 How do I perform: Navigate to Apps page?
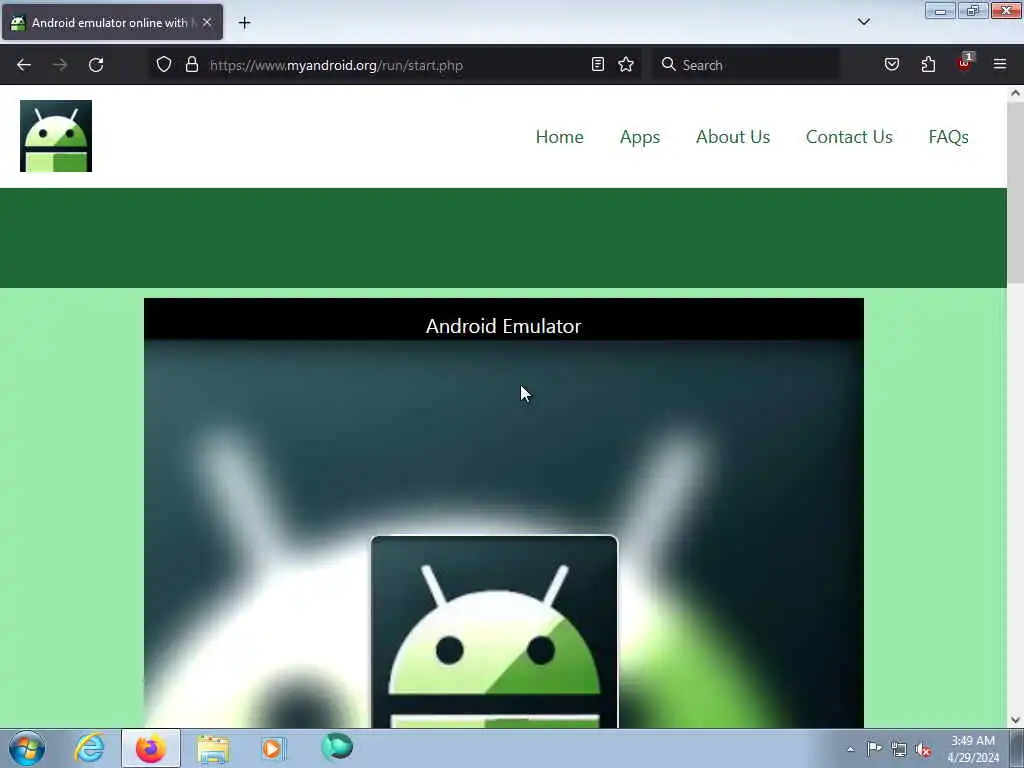pos(640,136)
